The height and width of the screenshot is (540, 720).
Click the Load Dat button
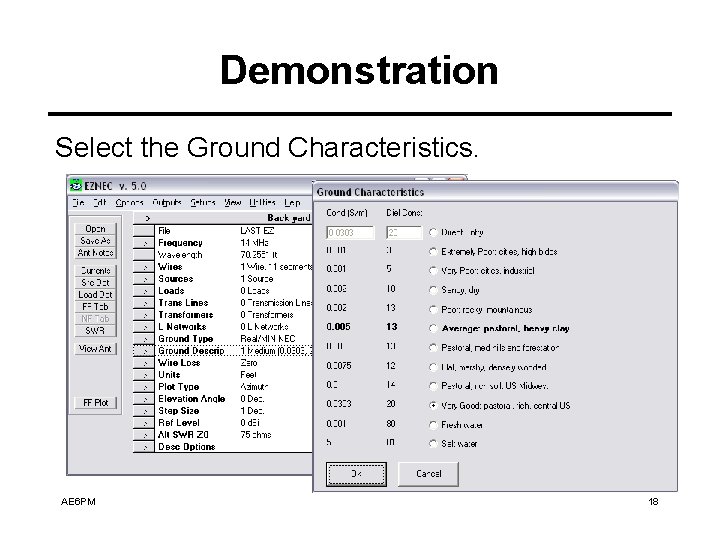96,295
